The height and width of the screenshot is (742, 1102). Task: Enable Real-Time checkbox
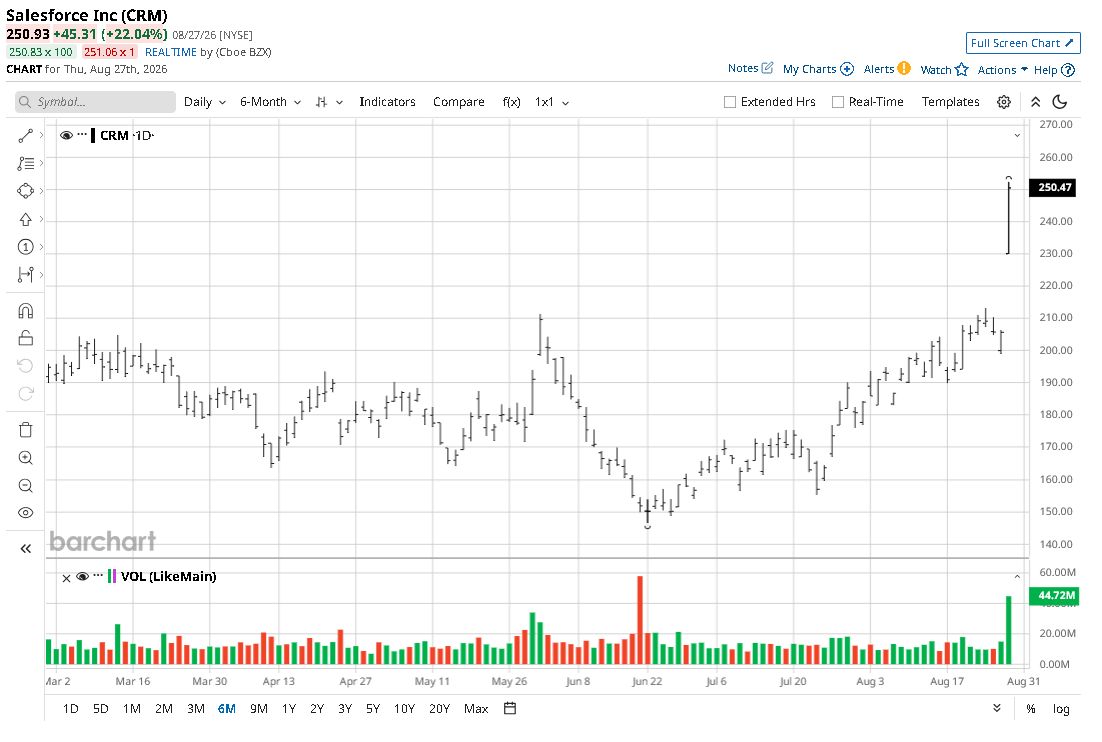coord(838,102)
